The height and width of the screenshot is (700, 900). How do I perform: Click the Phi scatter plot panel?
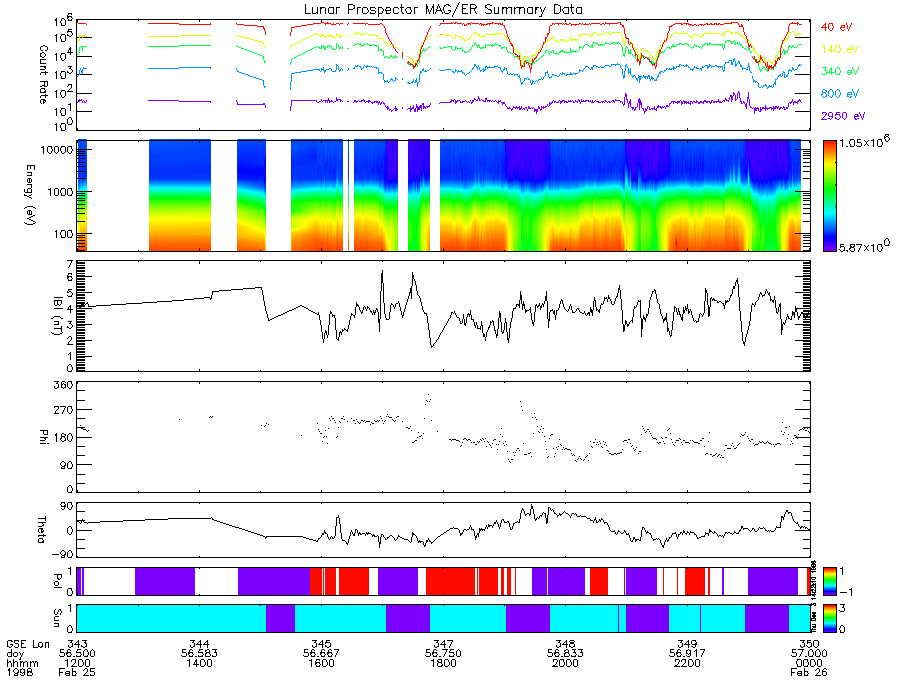point(443,437)
